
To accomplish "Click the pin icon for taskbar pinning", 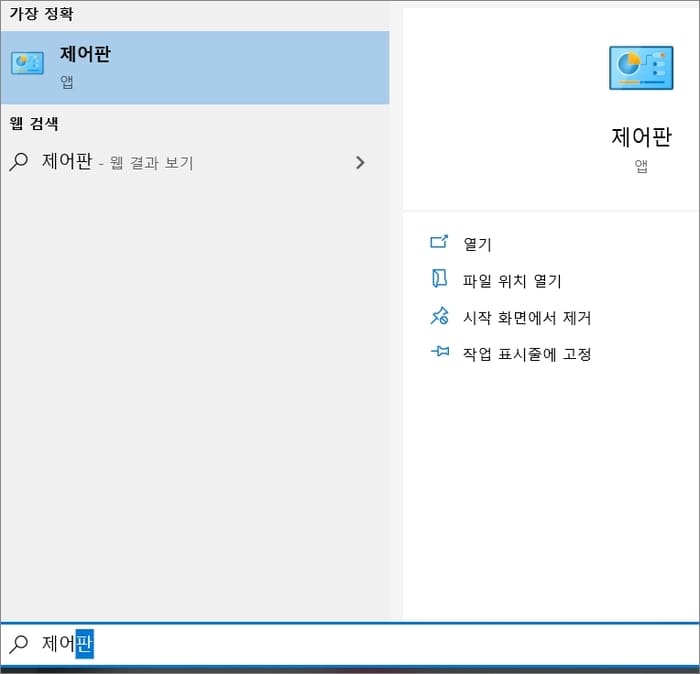I will 440,351.
